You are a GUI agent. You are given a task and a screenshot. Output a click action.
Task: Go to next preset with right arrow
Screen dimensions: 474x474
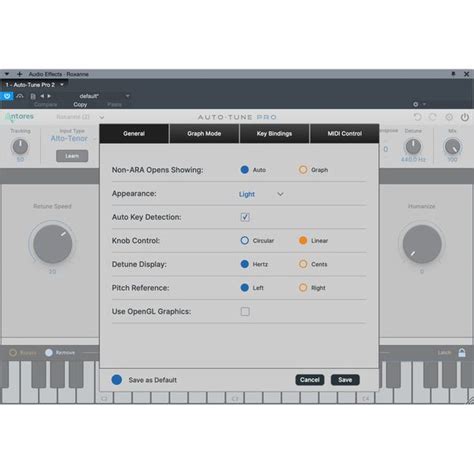coord(49,96)
